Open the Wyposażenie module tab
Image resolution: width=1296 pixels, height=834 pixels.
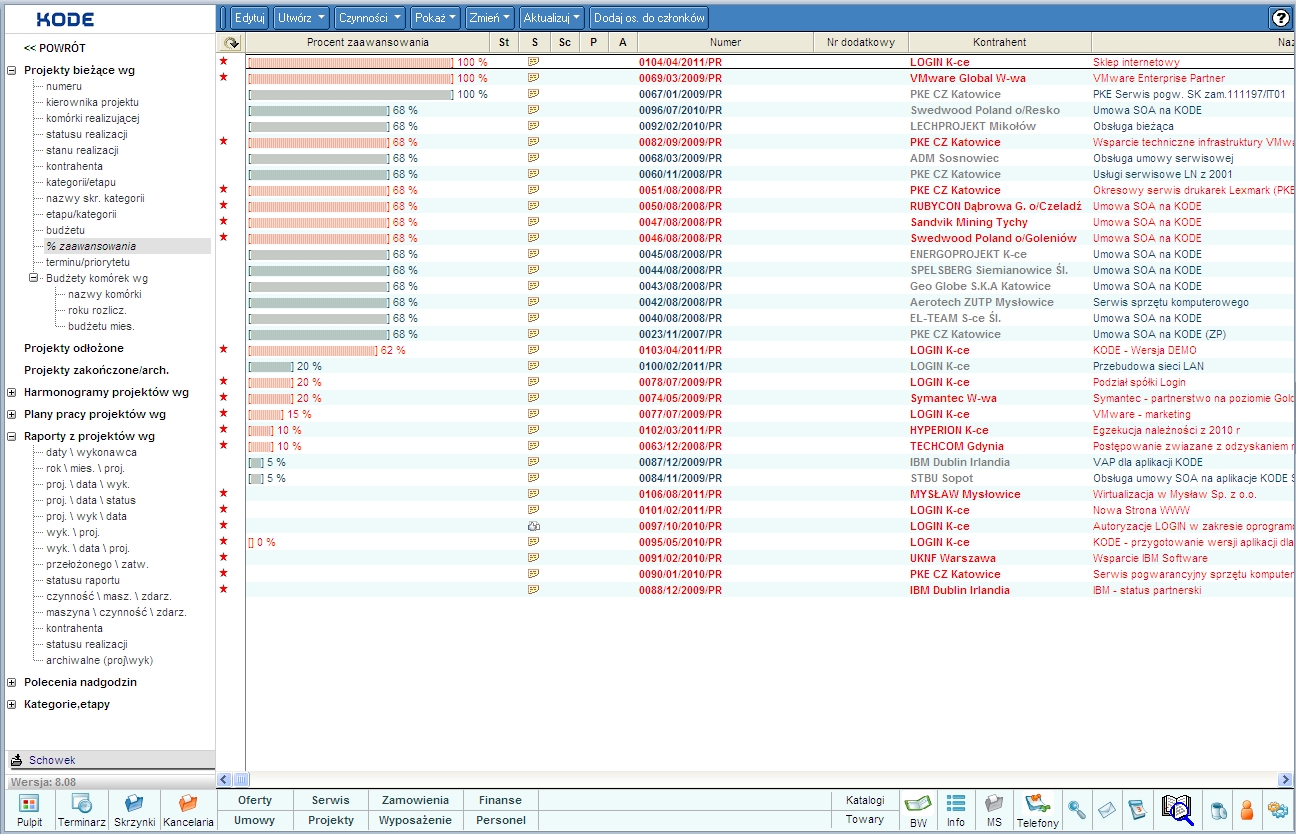(415, 820)
